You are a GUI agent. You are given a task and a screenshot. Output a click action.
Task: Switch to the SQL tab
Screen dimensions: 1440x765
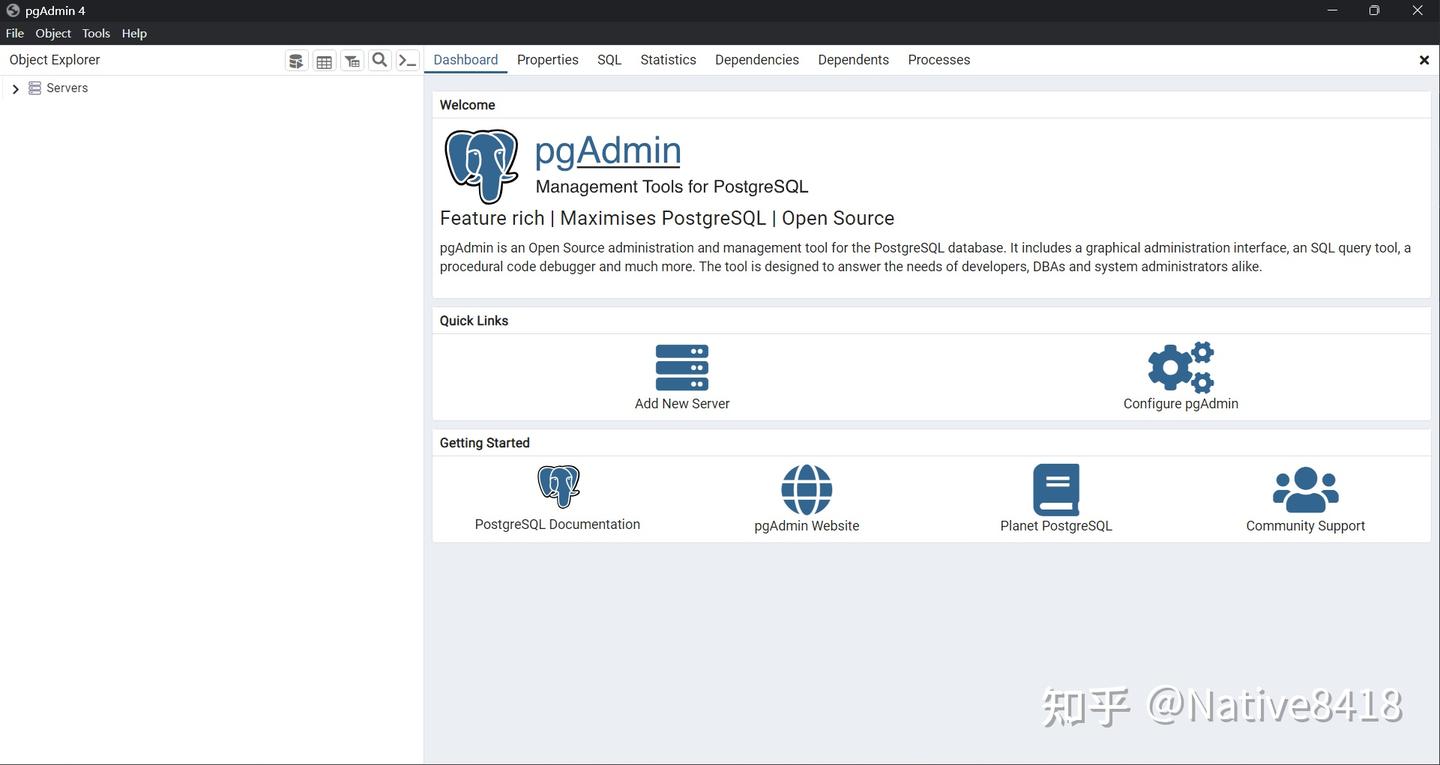click(608, 59)
